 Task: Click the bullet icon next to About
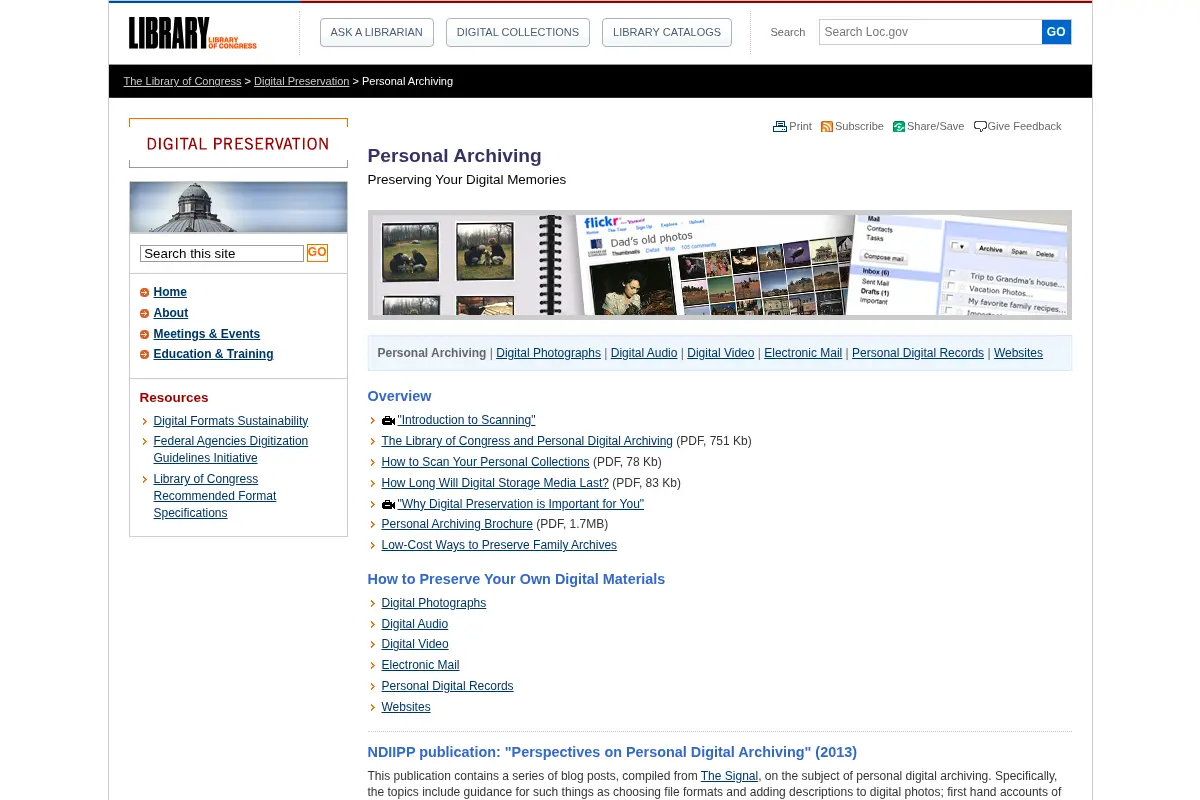click(x=144, y=313)
